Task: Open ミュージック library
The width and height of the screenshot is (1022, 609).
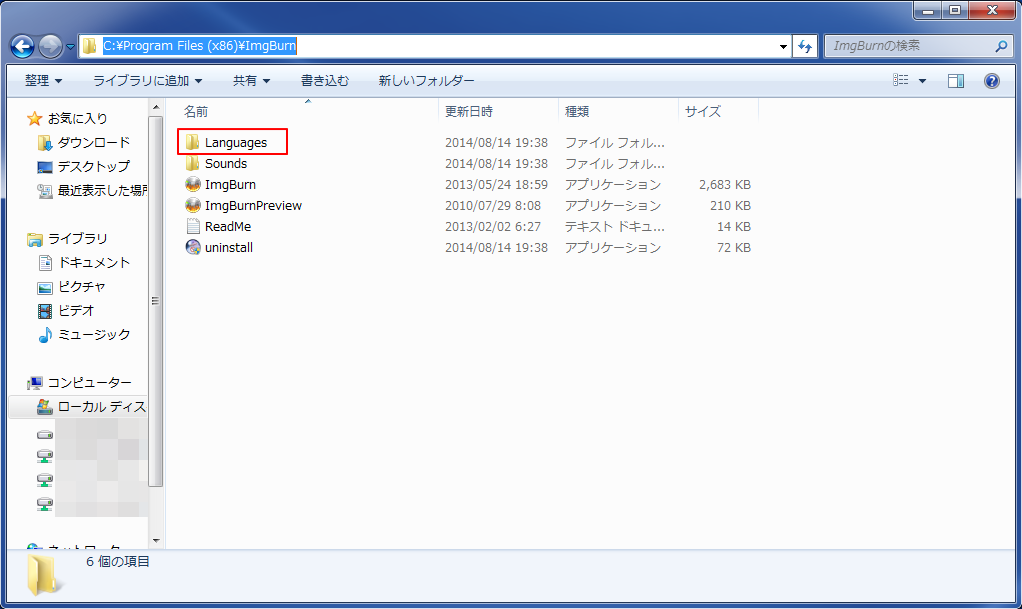Action: pos(94,334)
